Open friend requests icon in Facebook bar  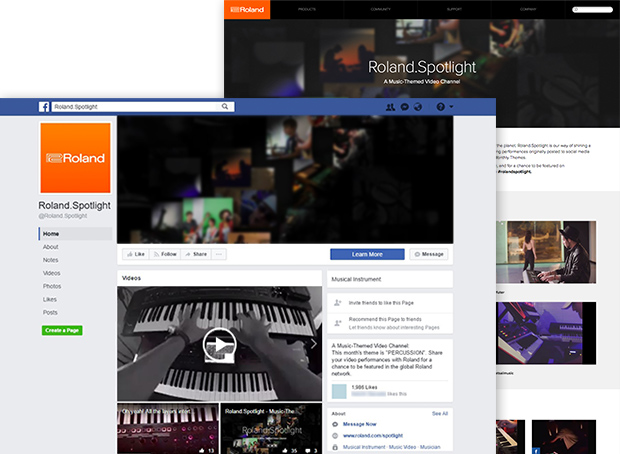[390, 107]
